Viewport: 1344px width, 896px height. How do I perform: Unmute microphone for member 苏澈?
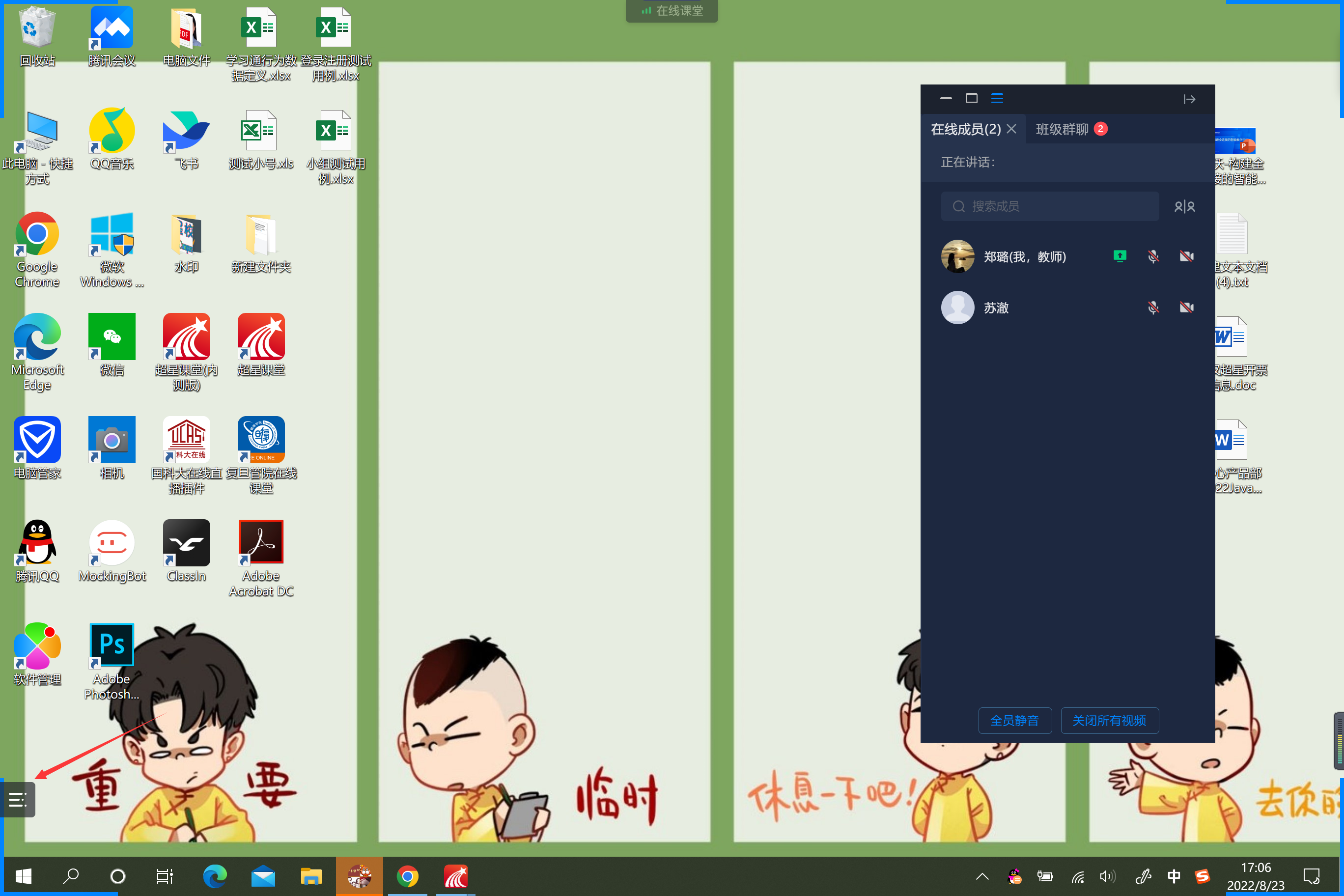click(1153, 308)
